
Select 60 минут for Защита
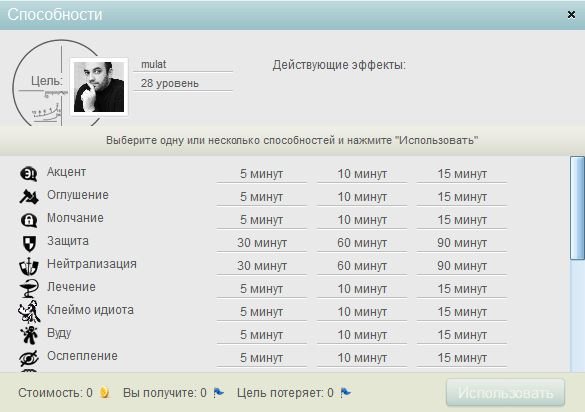coord(362,243)
